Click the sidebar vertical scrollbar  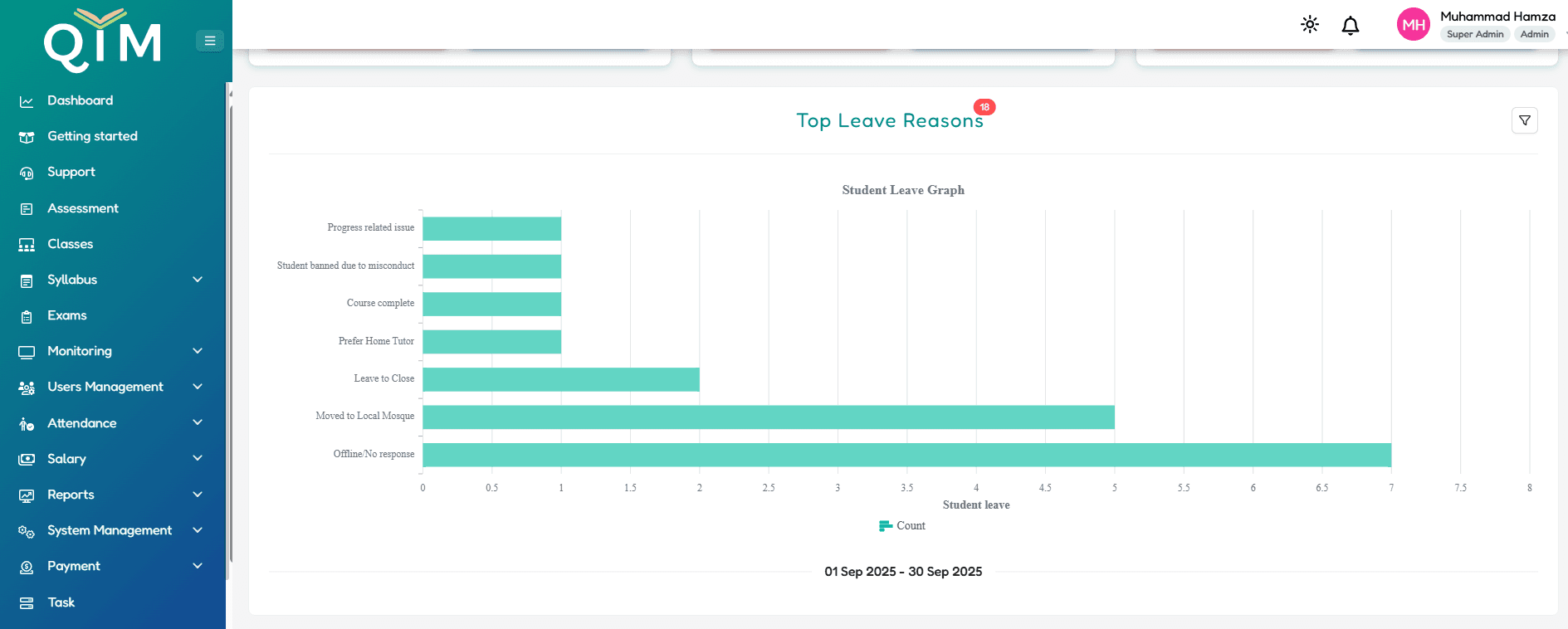coord(229,332)
